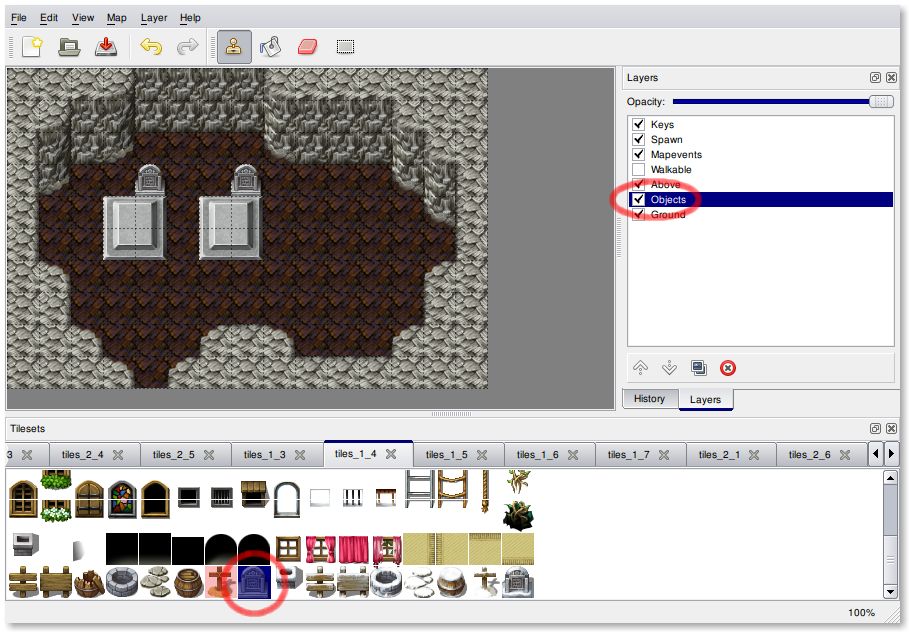Activate the Rectangular Select tool

point(345,47)
